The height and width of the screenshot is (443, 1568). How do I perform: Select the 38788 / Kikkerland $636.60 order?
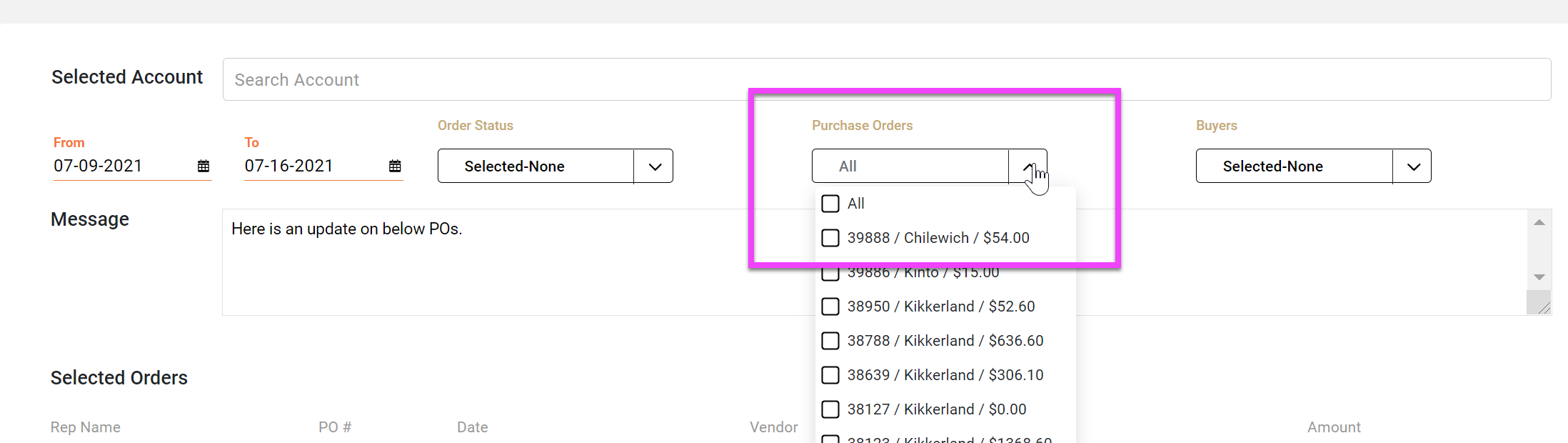click(x=830, y=341)
